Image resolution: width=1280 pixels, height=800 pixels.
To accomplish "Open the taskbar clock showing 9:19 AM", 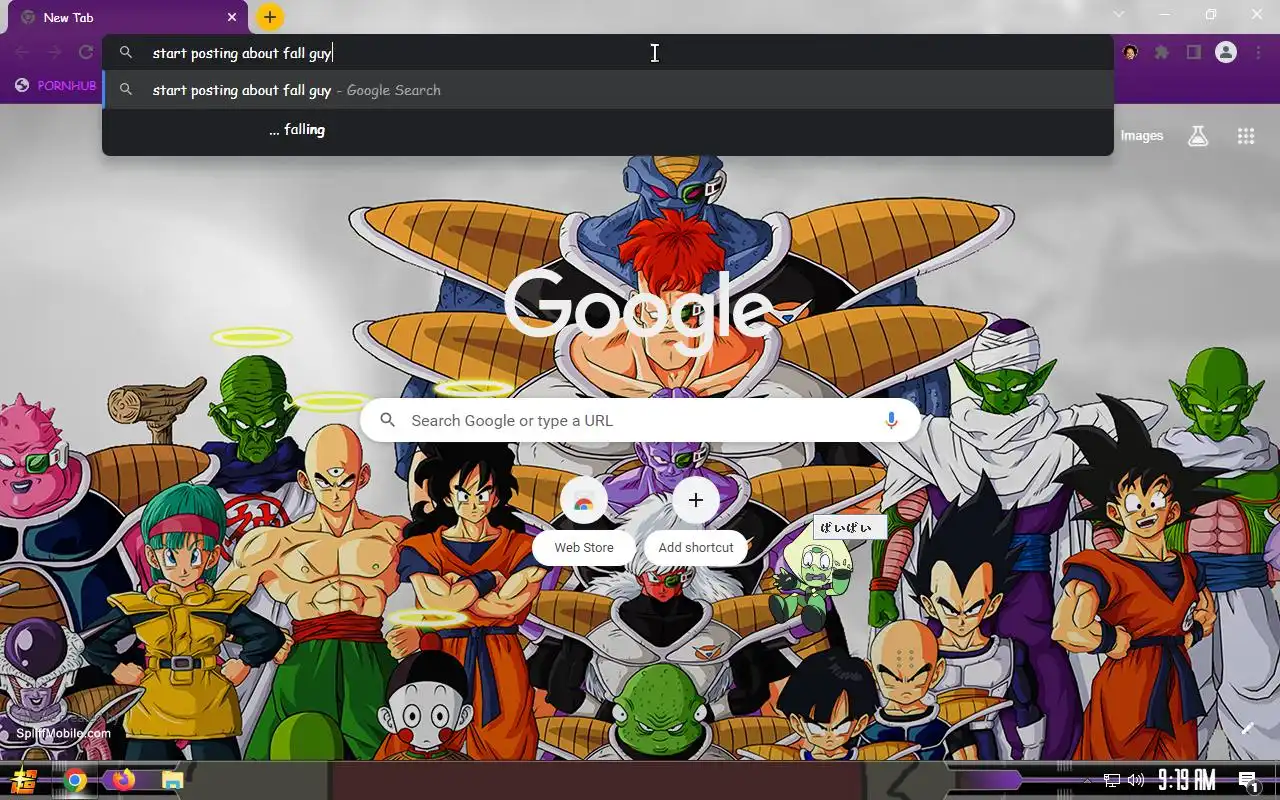I will tap(1187, 781).
